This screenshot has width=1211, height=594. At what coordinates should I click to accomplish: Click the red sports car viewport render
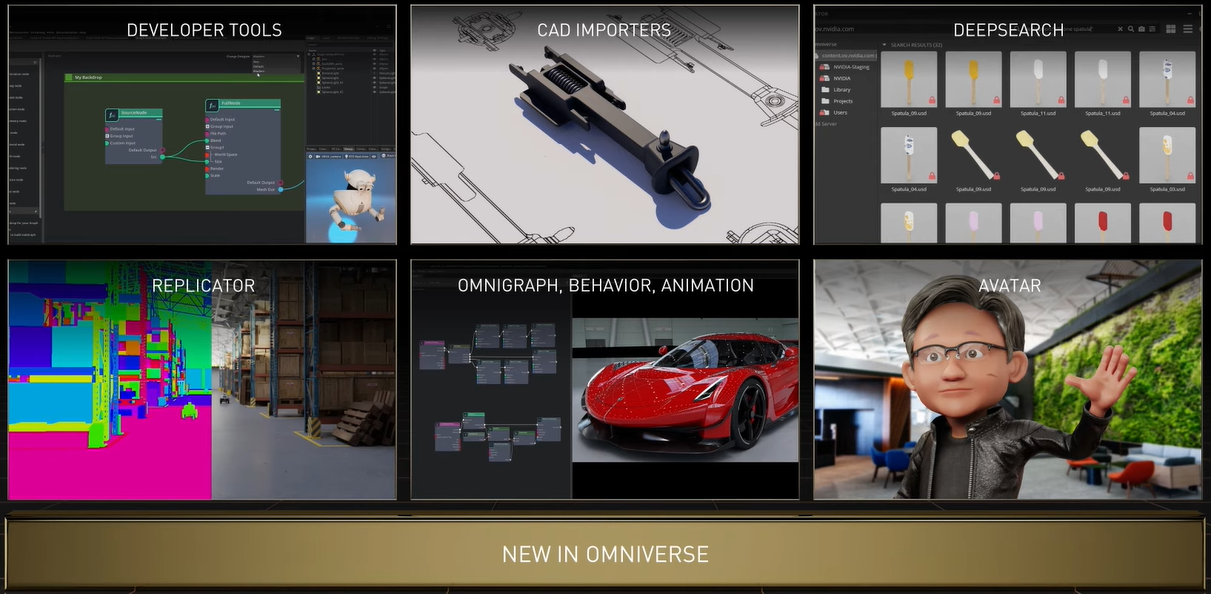tap(685, 391)
